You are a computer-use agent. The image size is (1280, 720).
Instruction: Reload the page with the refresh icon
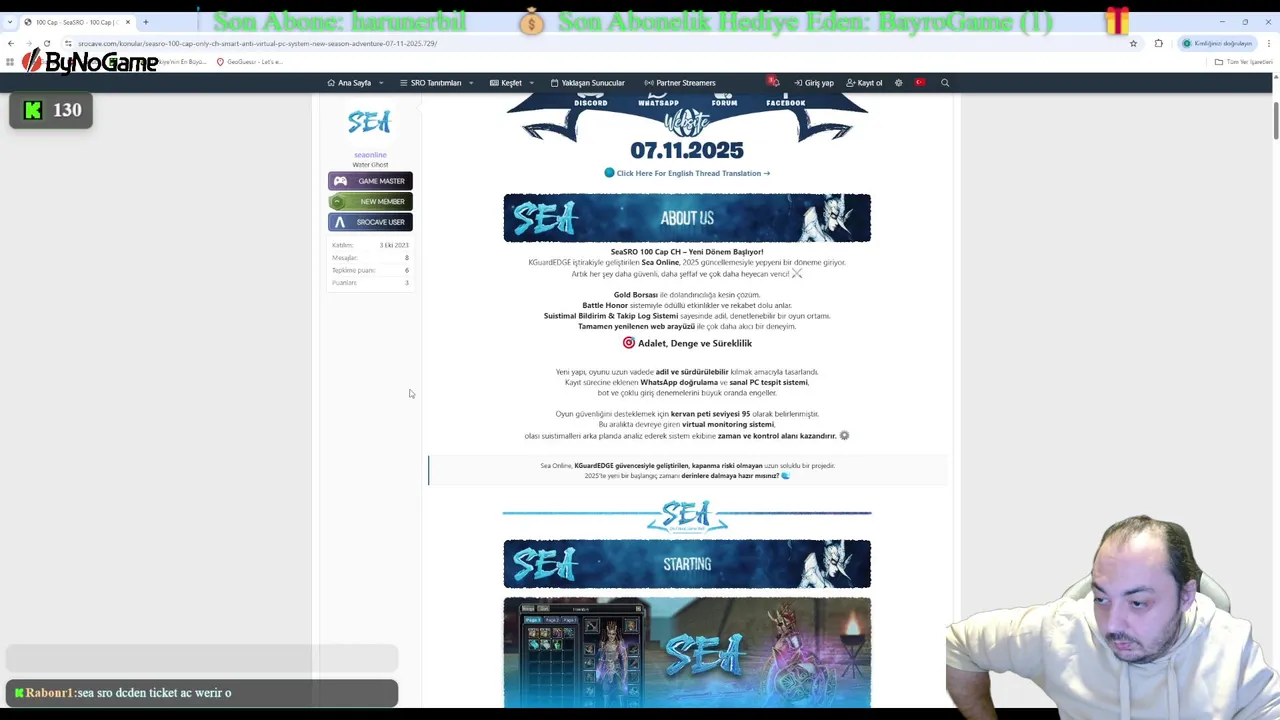pyautogui.click(x=47, y=43)
